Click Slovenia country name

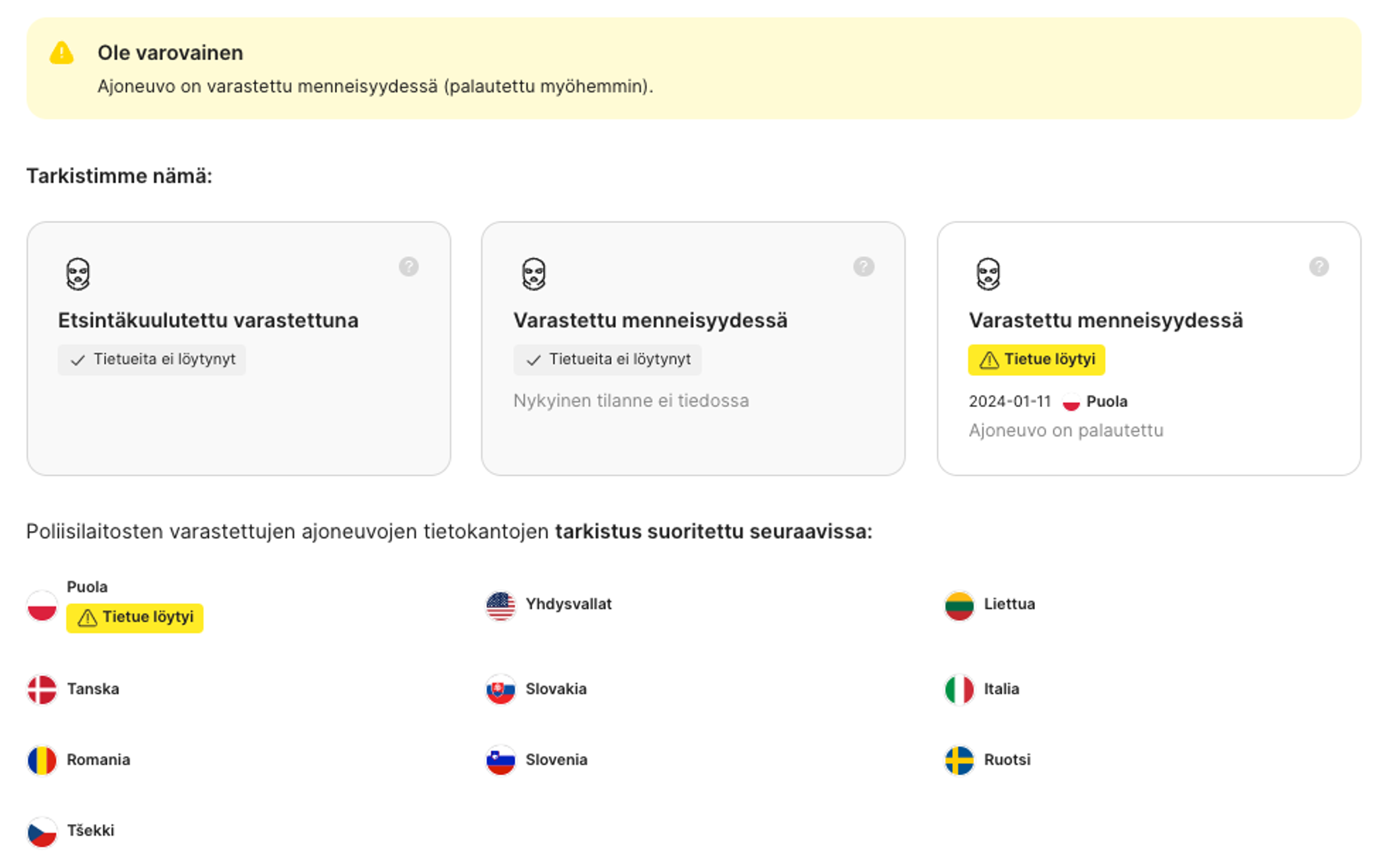point(557,760)
